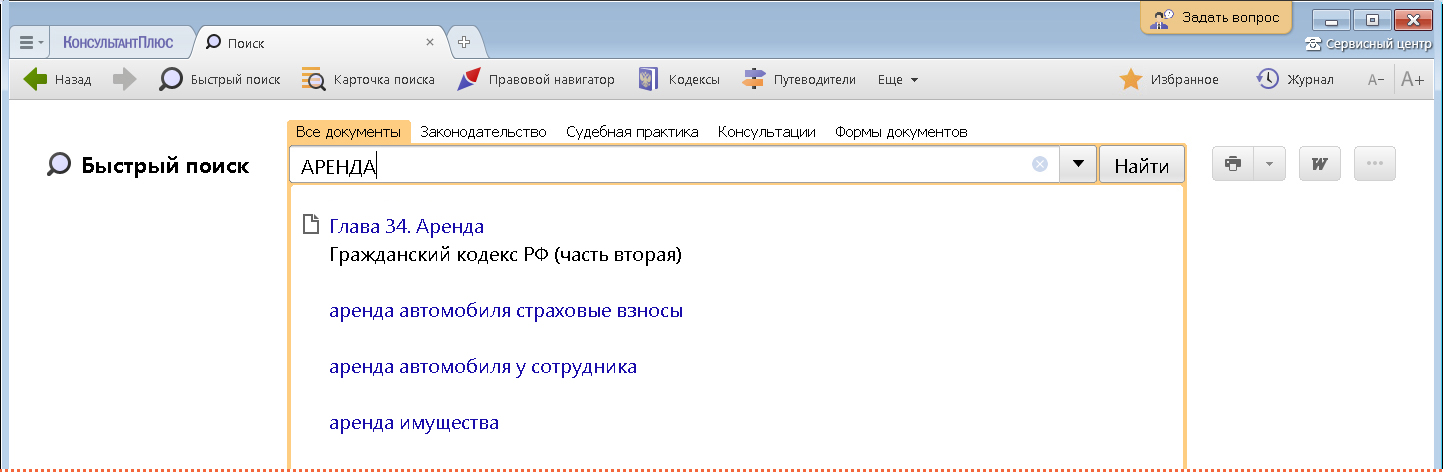Open Кодексы section
The height and width of the screenshot is (472, 1443).
pos(679,80)
